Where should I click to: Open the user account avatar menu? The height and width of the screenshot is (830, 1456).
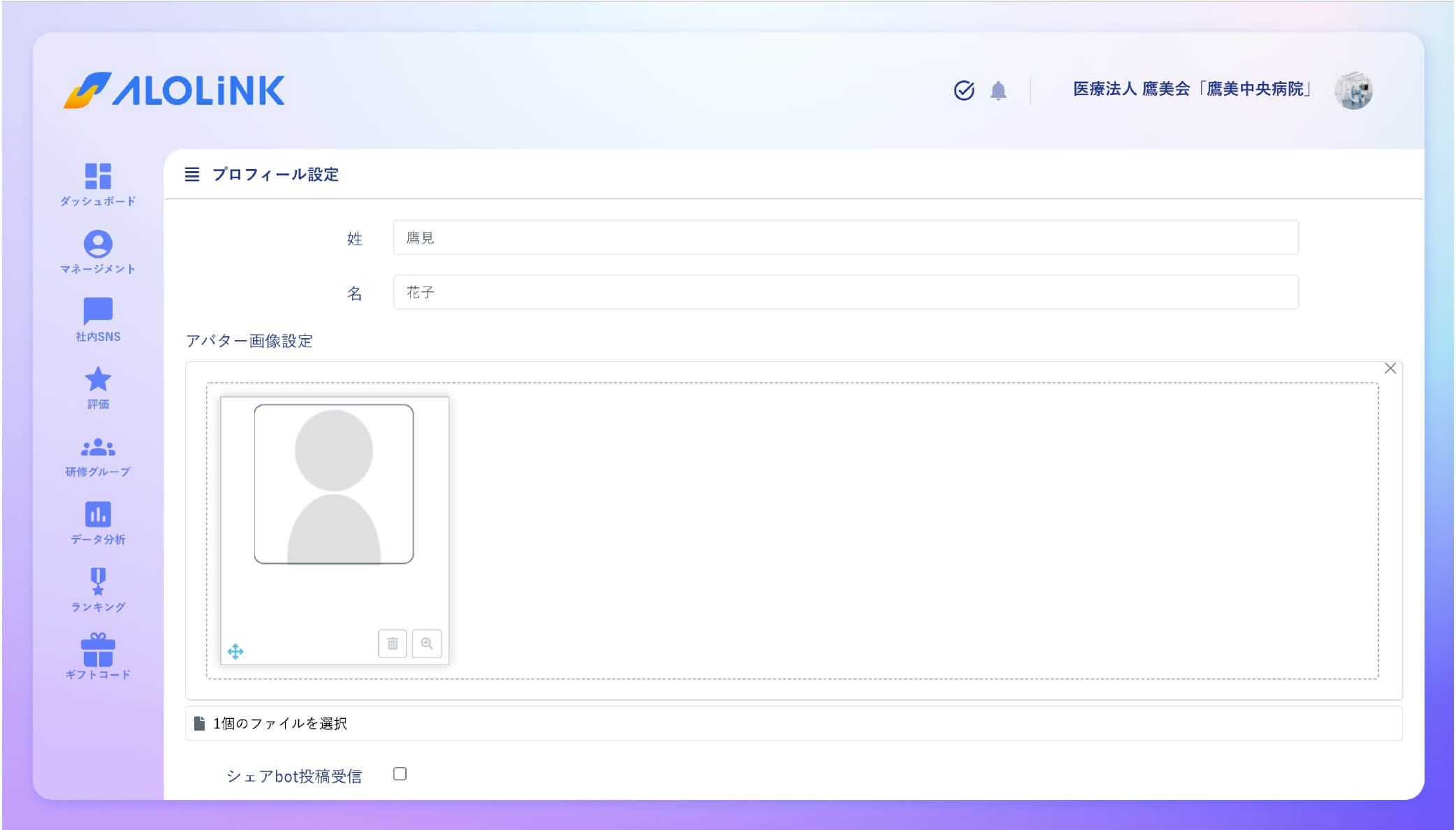tap(1353, 91)
